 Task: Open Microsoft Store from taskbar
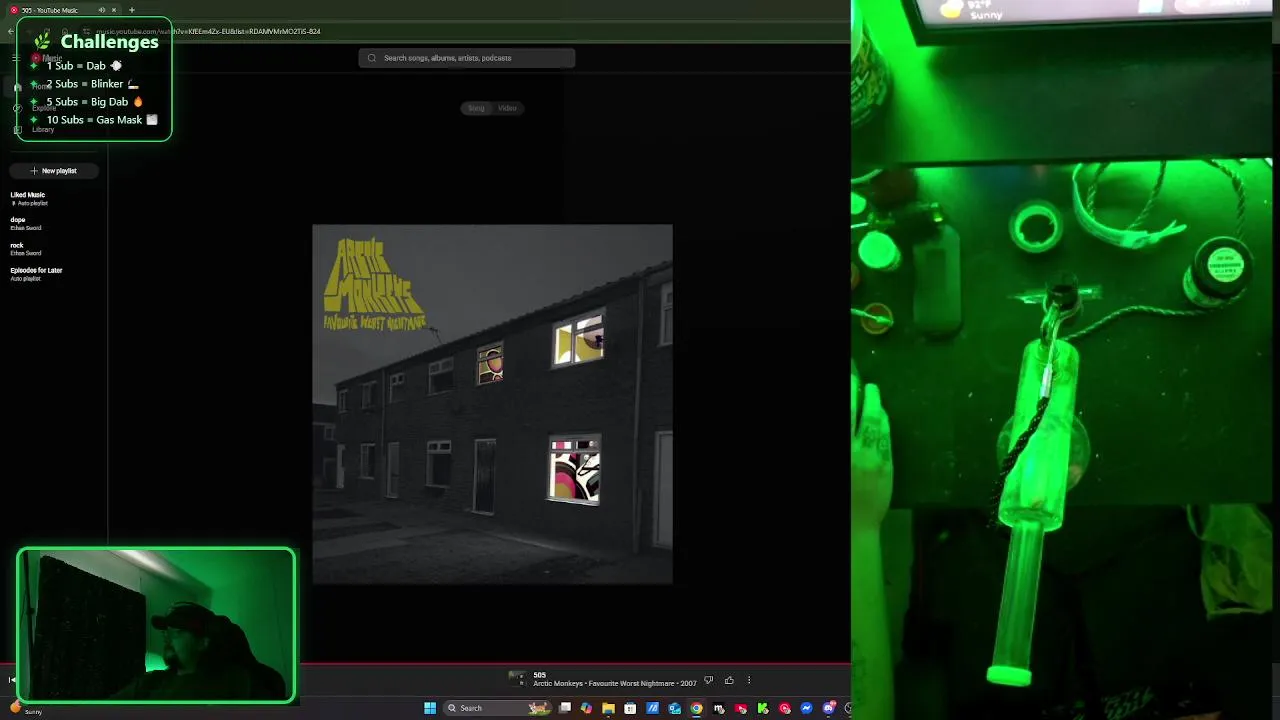[x=630, y=708]
